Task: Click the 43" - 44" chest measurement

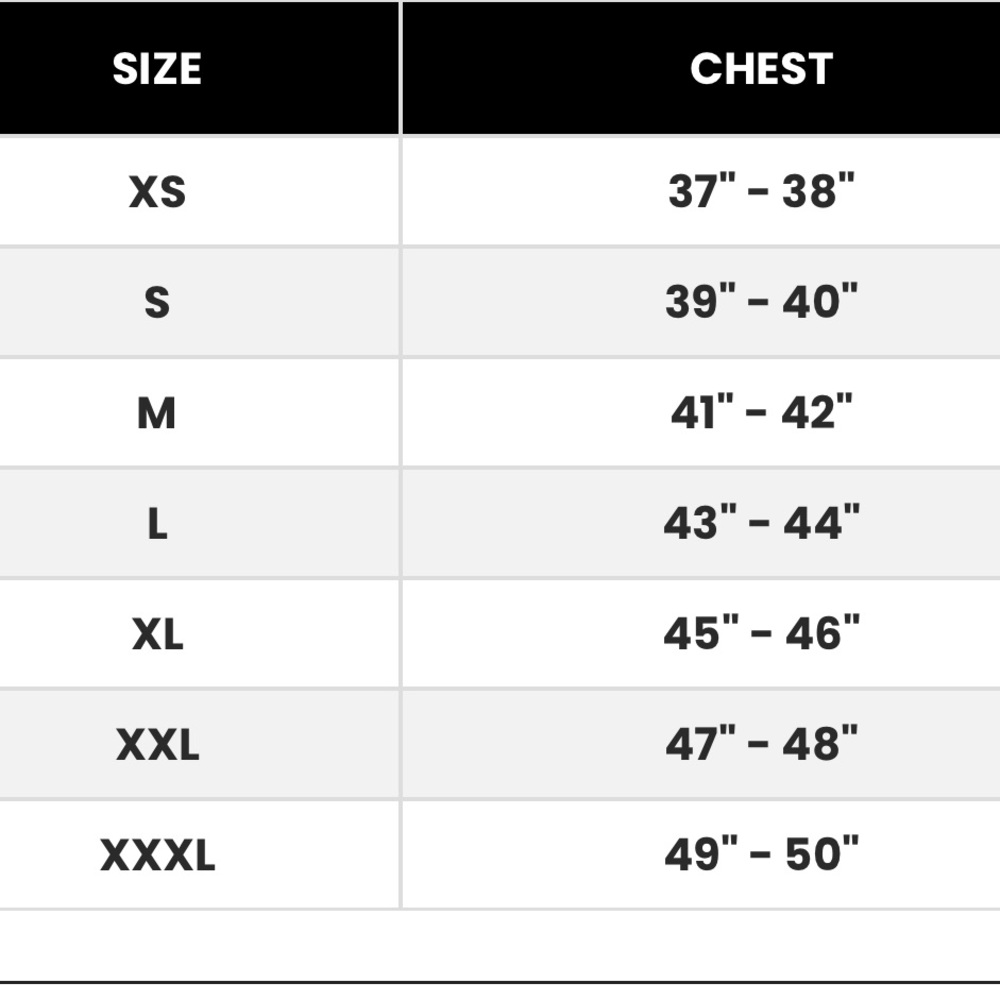Action: 761,522
